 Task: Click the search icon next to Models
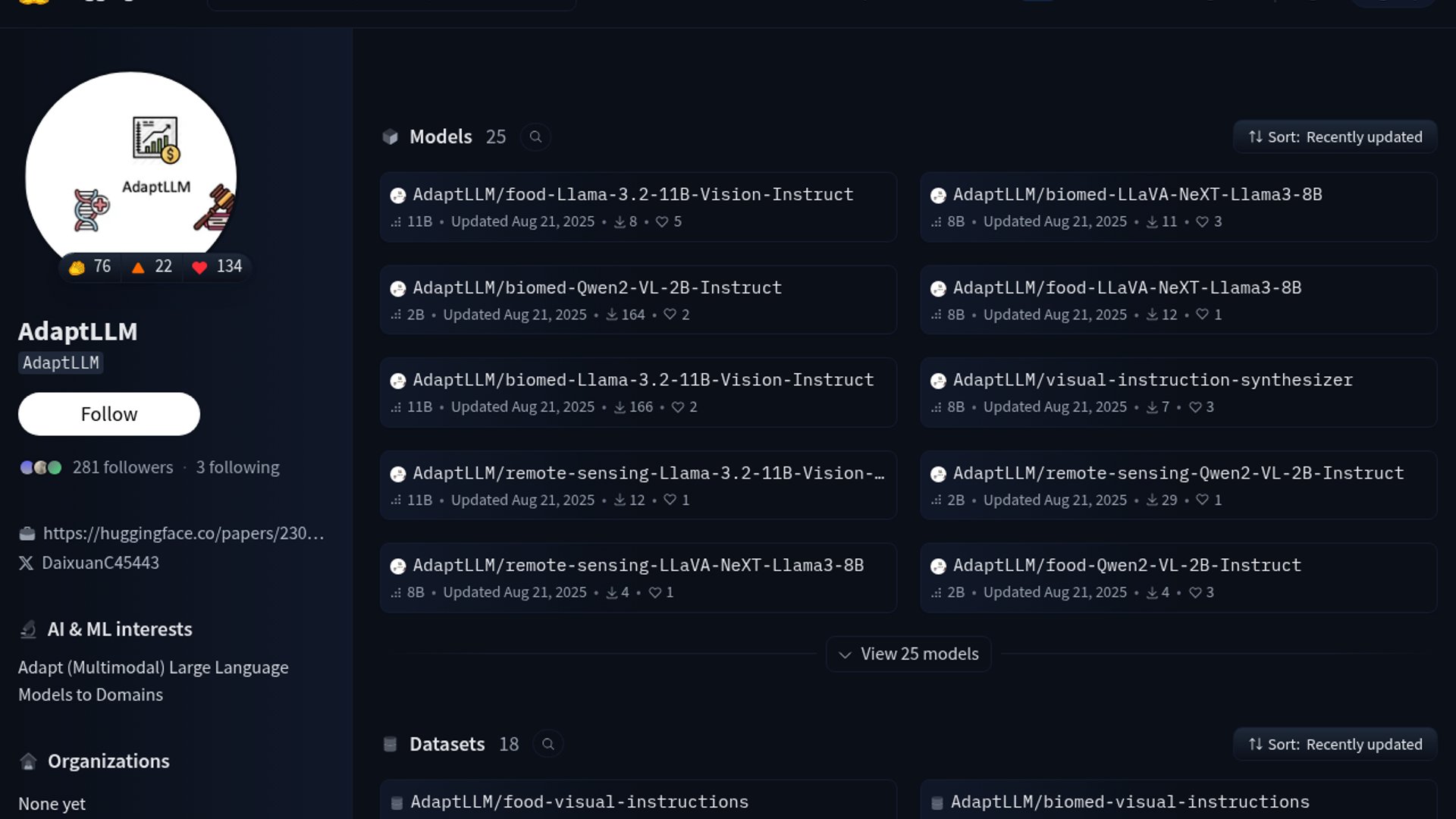535,137
